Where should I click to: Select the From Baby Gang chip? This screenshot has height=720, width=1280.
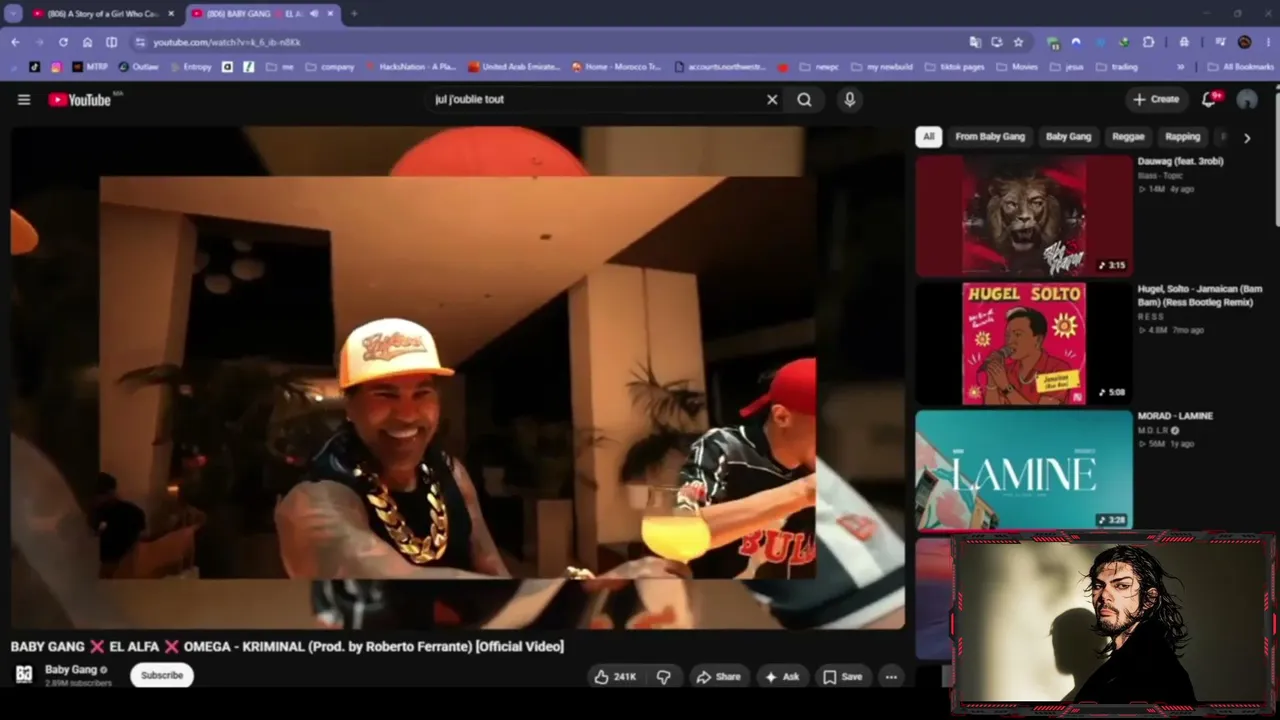click(990, 137)
